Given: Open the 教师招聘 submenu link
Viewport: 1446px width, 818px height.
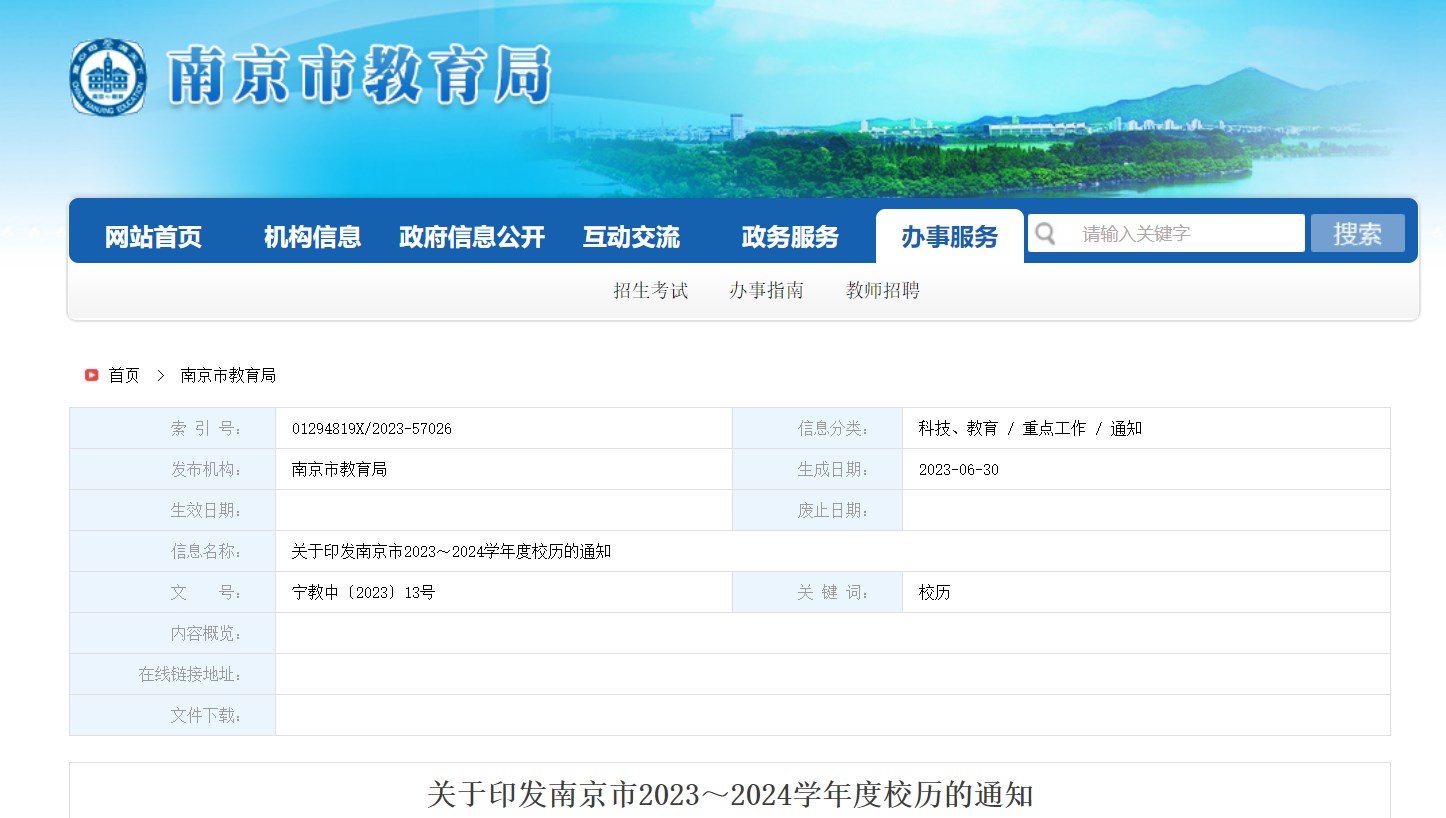Looking at the screenshot, I should pyautogui.click(x=883, y=291).
